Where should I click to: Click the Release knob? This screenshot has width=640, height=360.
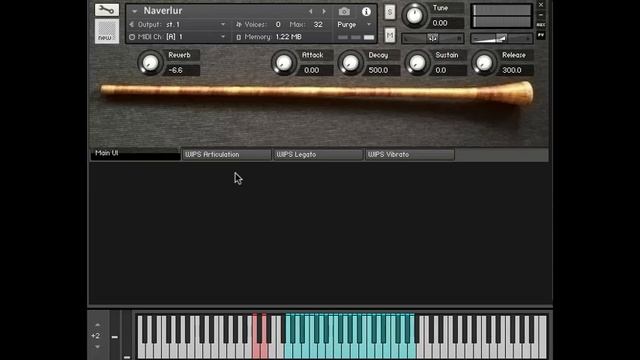tap(484, 63)
